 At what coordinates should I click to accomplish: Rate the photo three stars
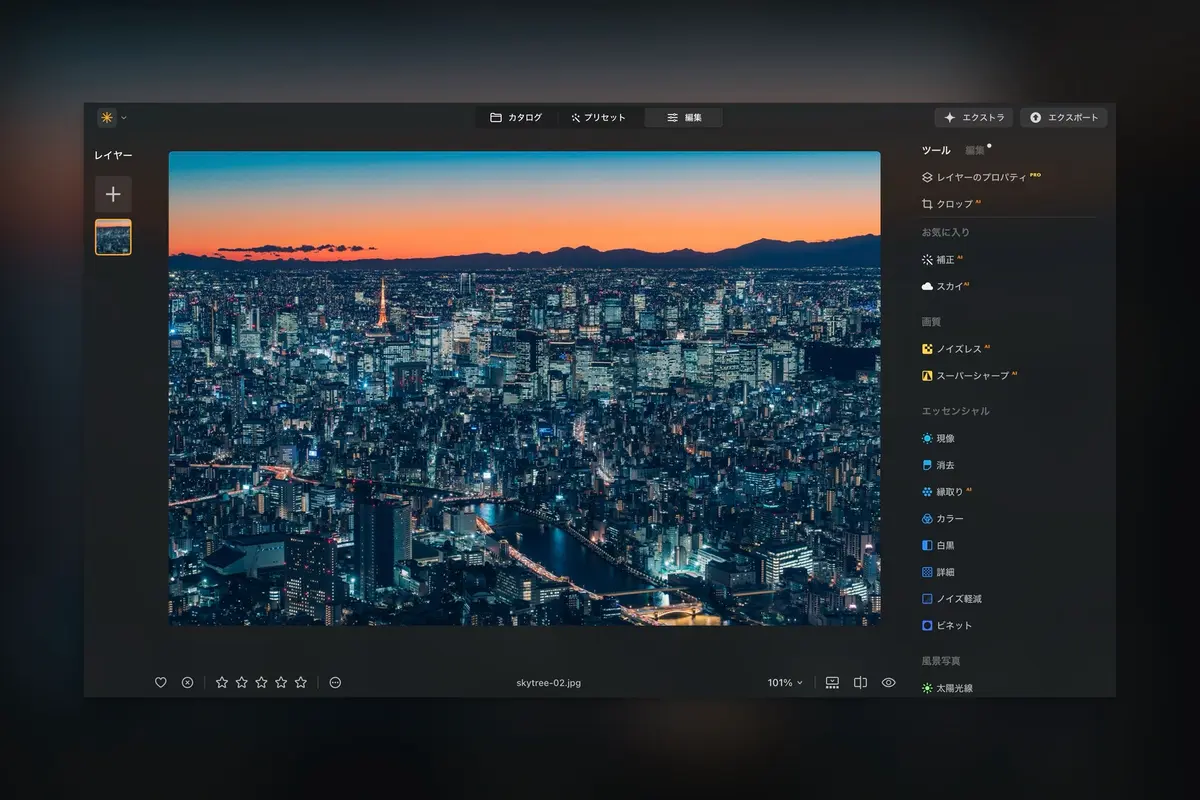(x=261, y=683)
